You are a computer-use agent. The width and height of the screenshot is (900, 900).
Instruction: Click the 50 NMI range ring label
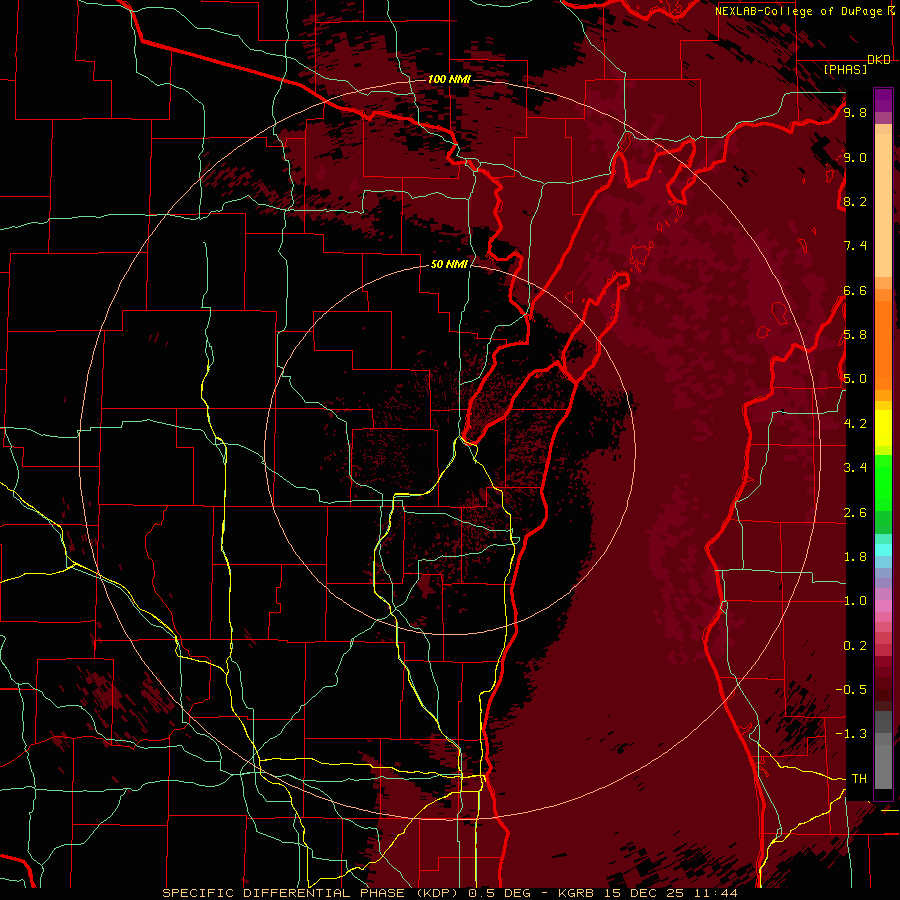tap(449, 265)
